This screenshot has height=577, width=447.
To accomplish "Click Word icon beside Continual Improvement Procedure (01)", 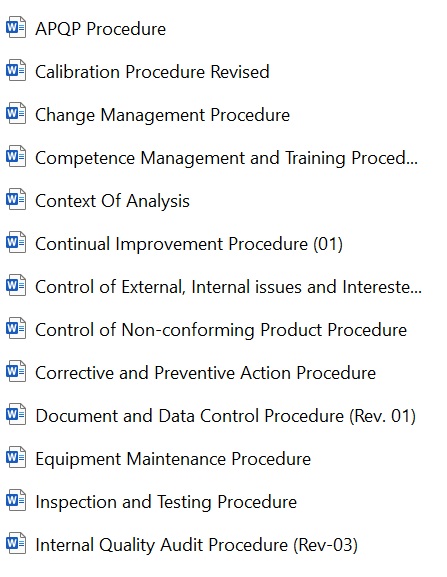I will point(16,242).
